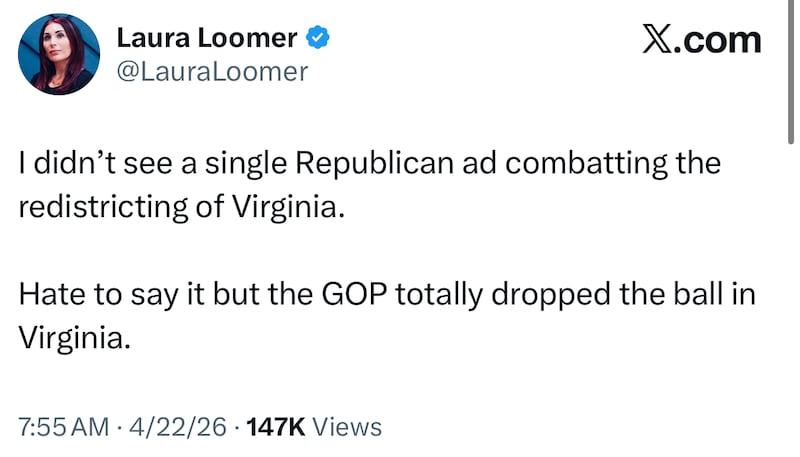The height and width of the screenshot is (457, 800).
Task: Click the 147K view count number
Action: [275, 427]
